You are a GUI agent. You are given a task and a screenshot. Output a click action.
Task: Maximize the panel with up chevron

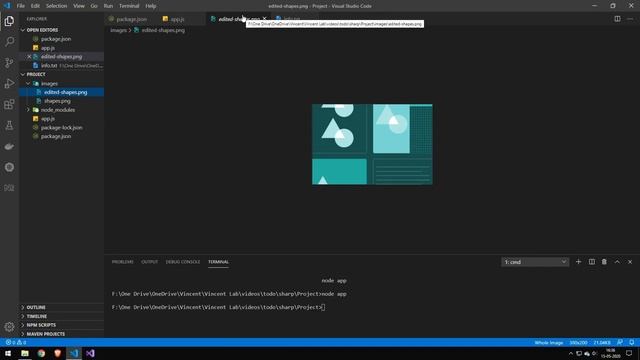[617, 262]
